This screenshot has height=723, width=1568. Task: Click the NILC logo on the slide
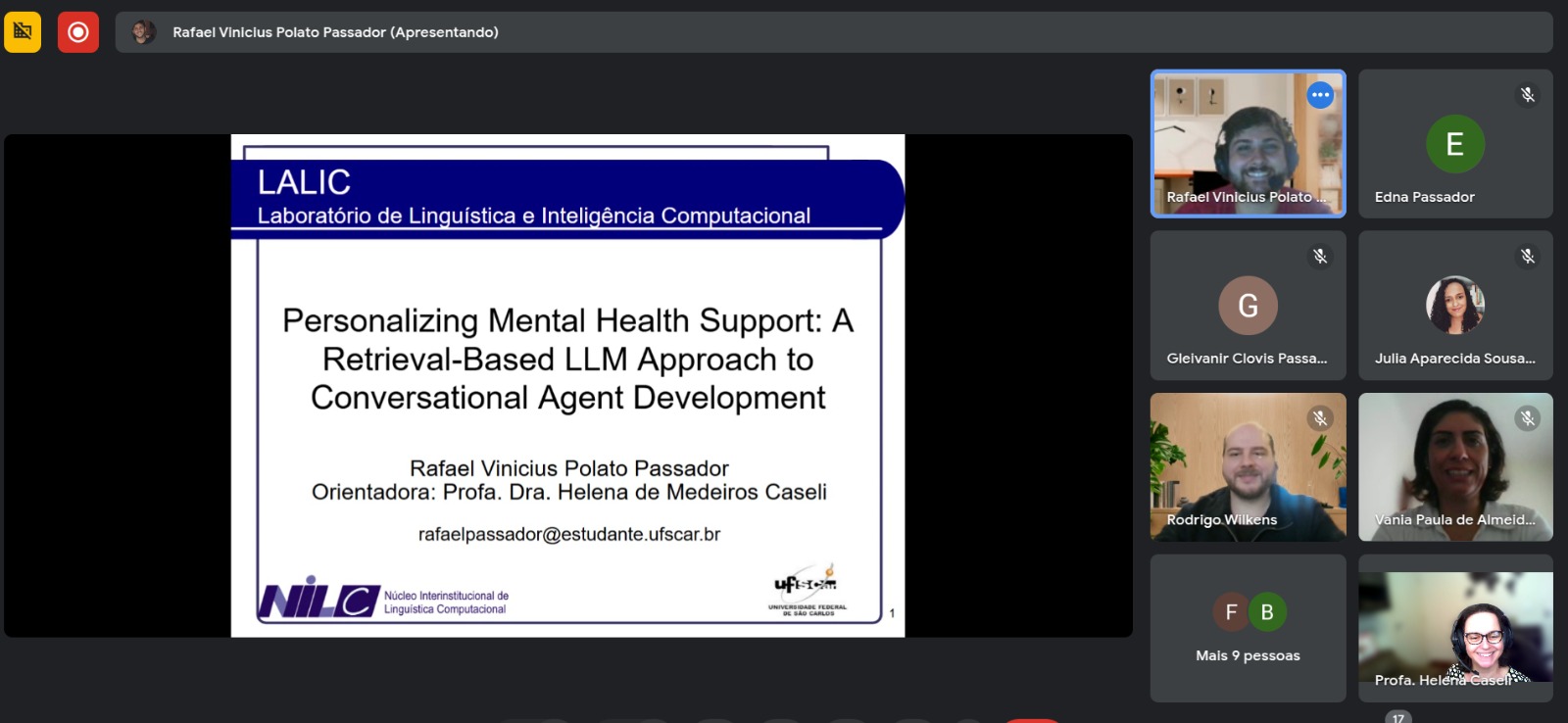318,599
